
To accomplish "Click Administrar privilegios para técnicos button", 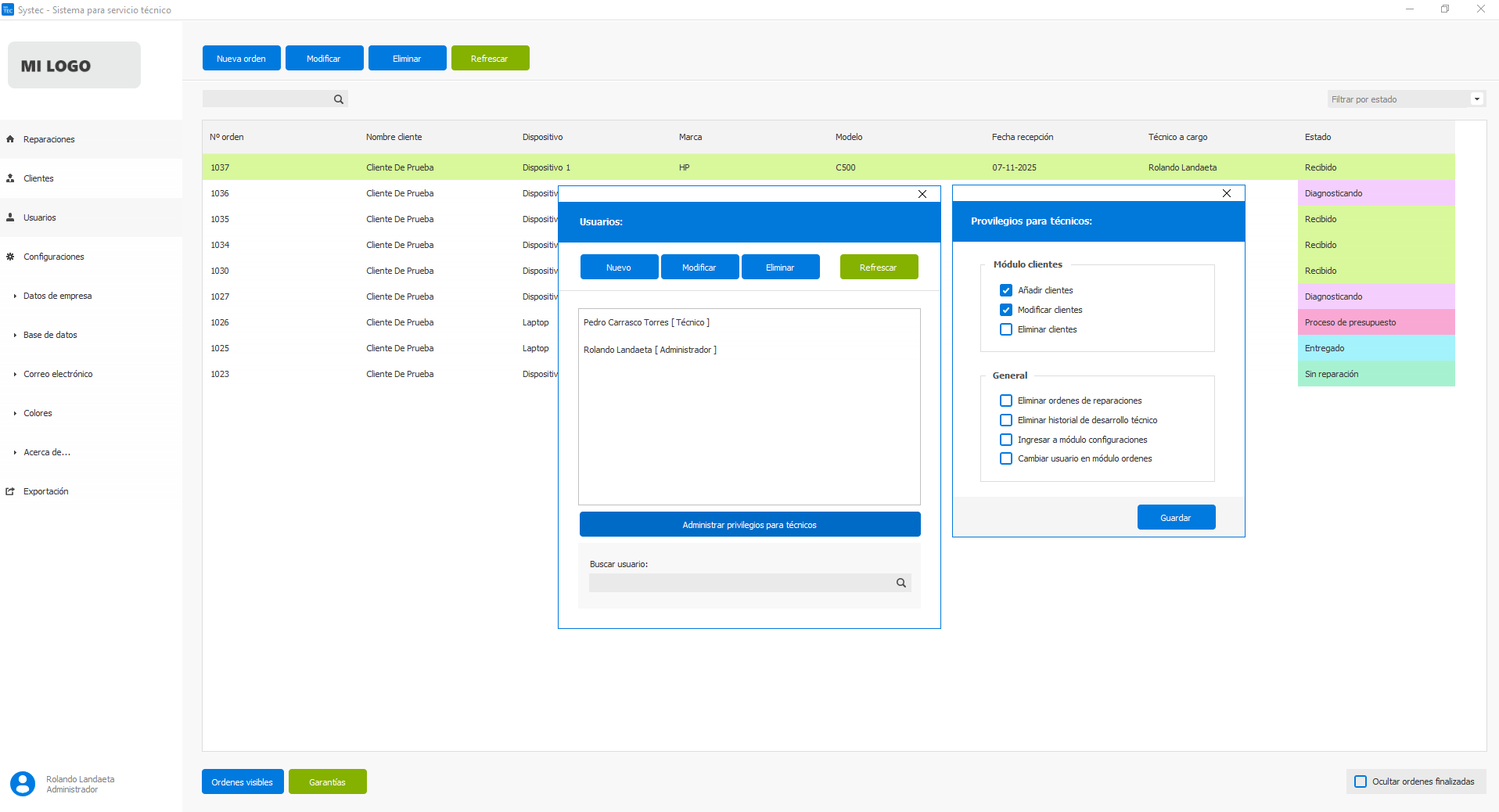I will click(x=749, y=525).
